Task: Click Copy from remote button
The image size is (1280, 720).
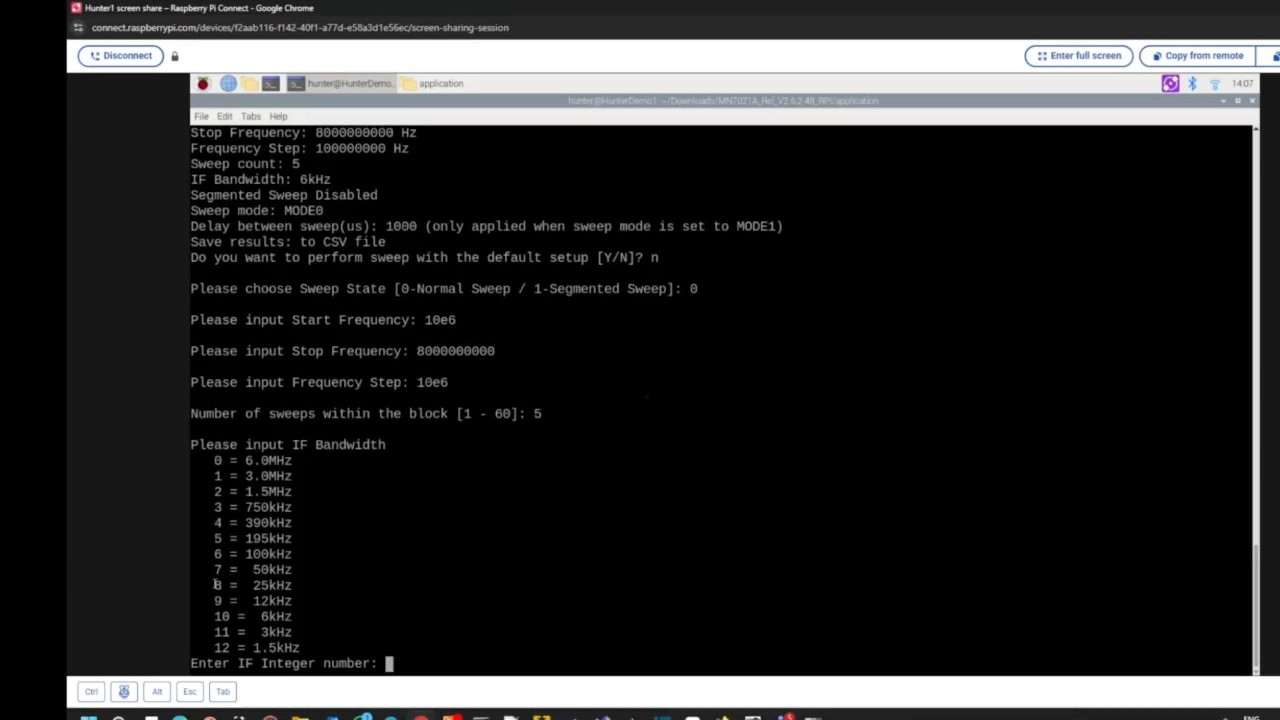Action: [x=1197, y=56]
